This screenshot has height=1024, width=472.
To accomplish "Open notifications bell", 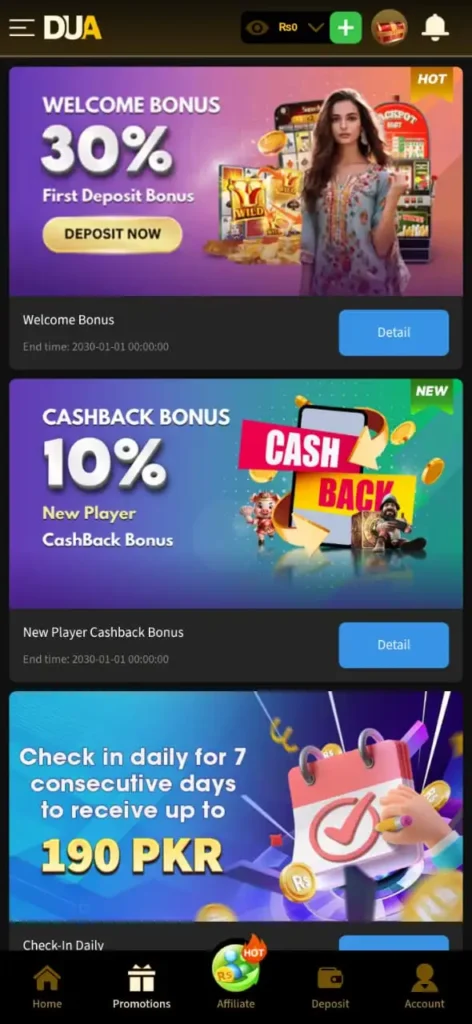I will pyautogui.click(x=435, y=27).
